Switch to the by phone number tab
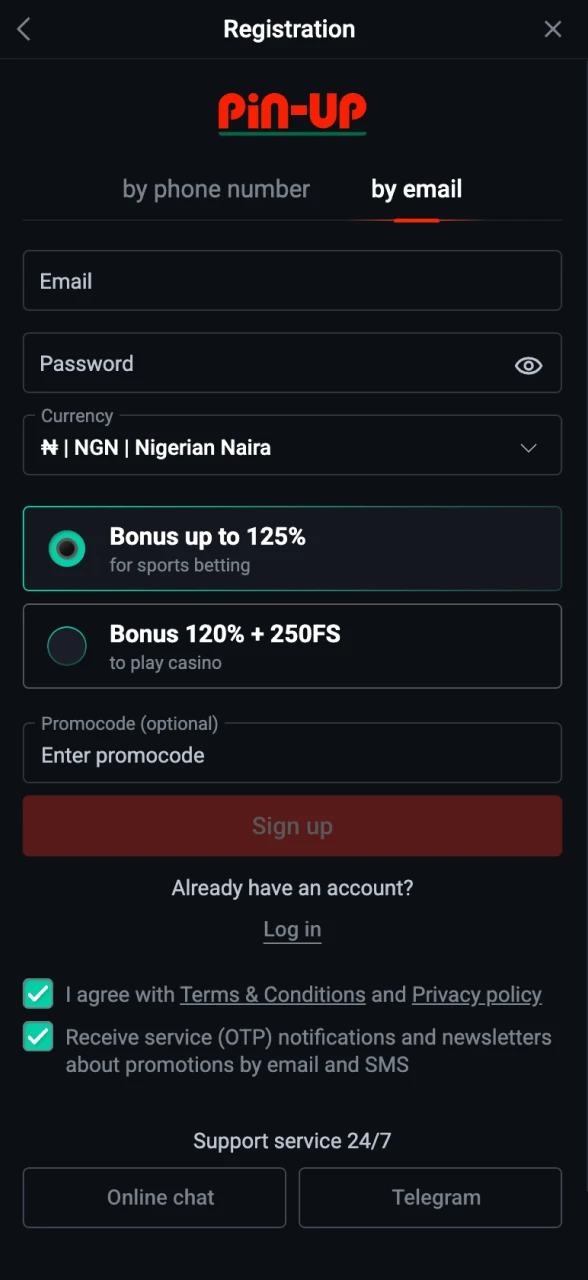 [216, 189]
